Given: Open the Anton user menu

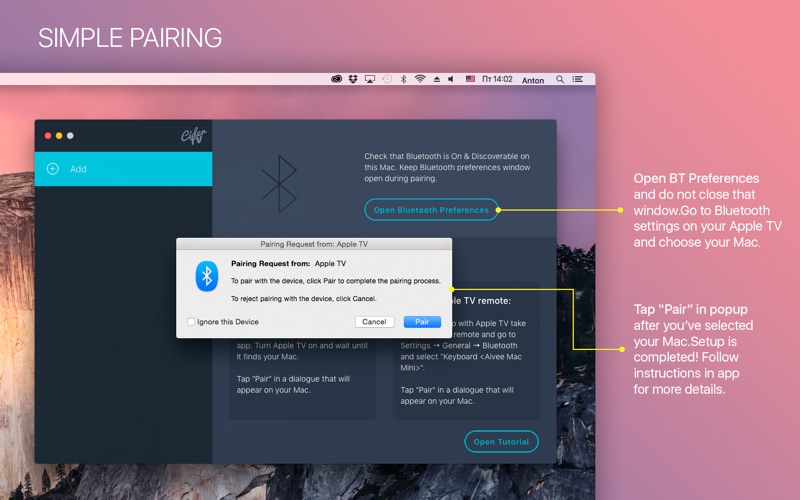Looking at the screenshot, I should (533, 80).
